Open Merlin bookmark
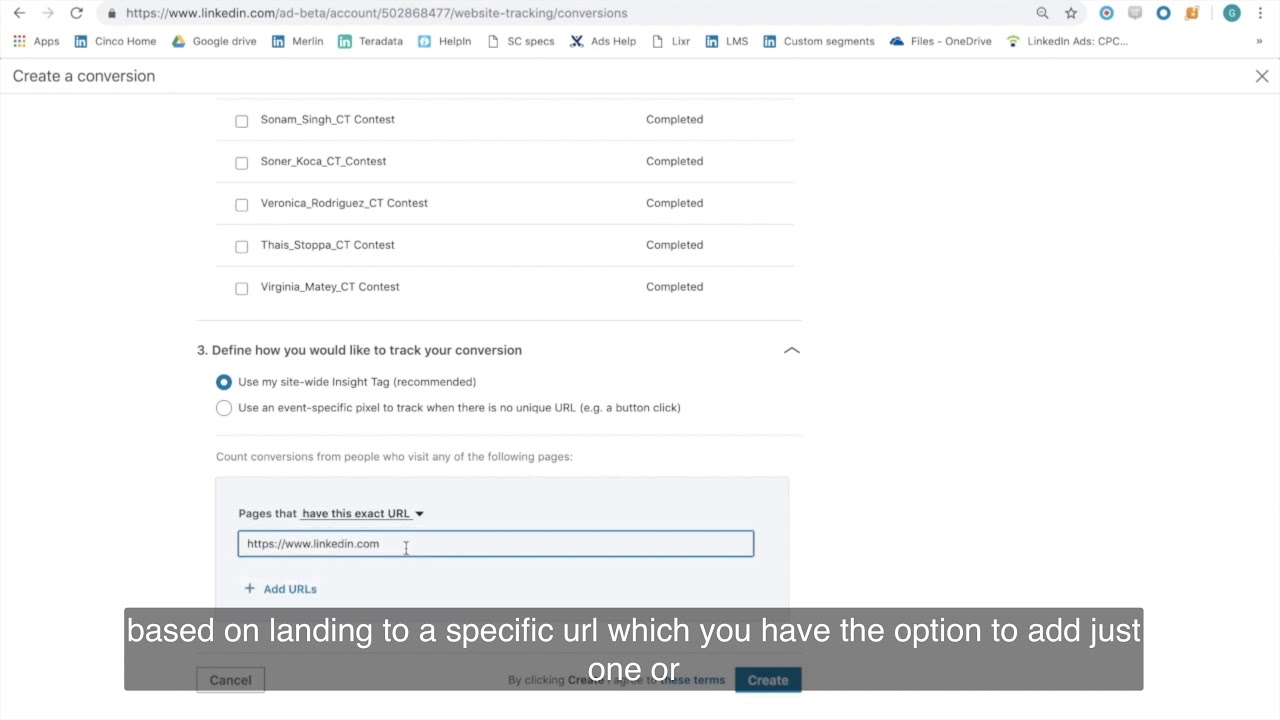The height and width of the screenshot is (720, 1280). [x=298, y=41]
